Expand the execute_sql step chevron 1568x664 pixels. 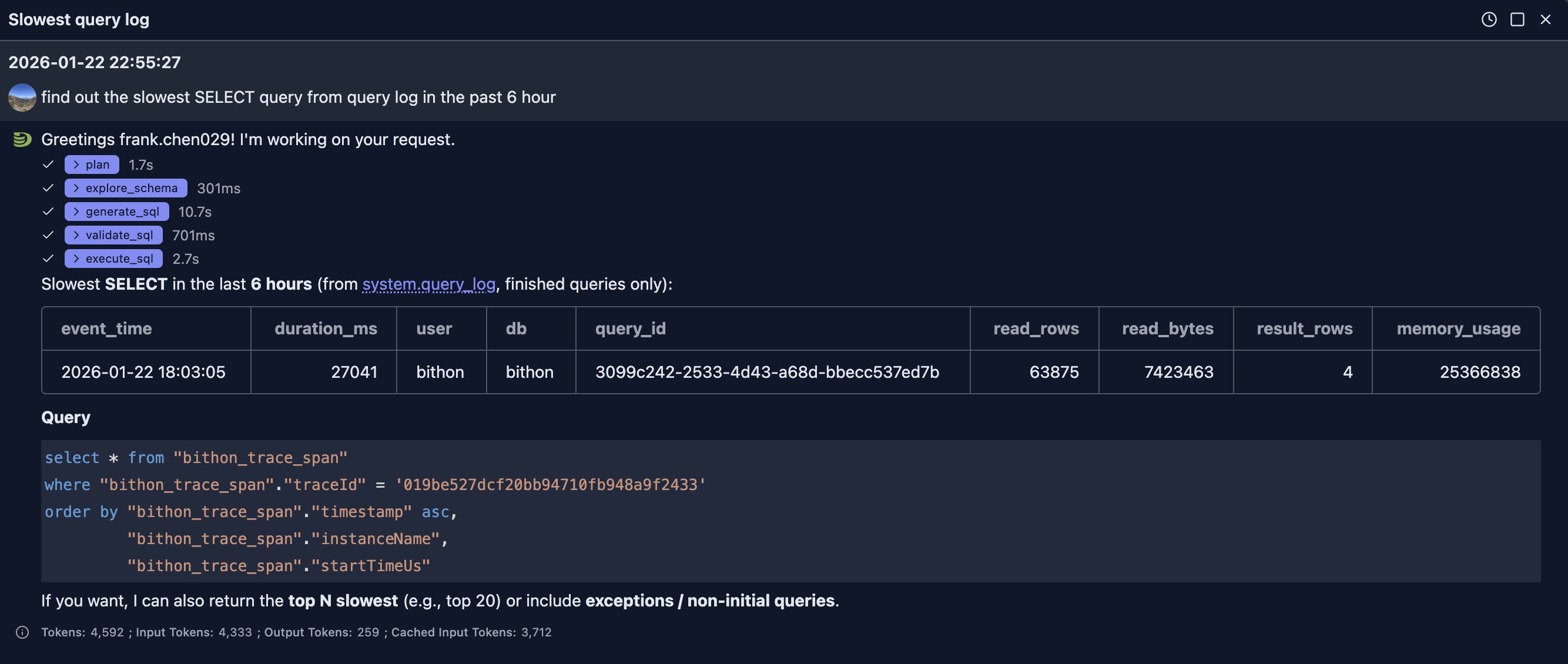(x=76, y=258)
